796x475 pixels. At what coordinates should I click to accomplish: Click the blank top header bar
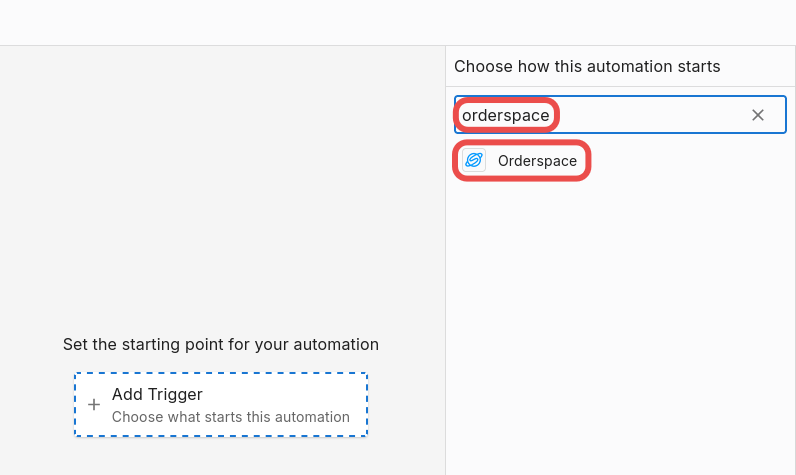click(398, 22)
